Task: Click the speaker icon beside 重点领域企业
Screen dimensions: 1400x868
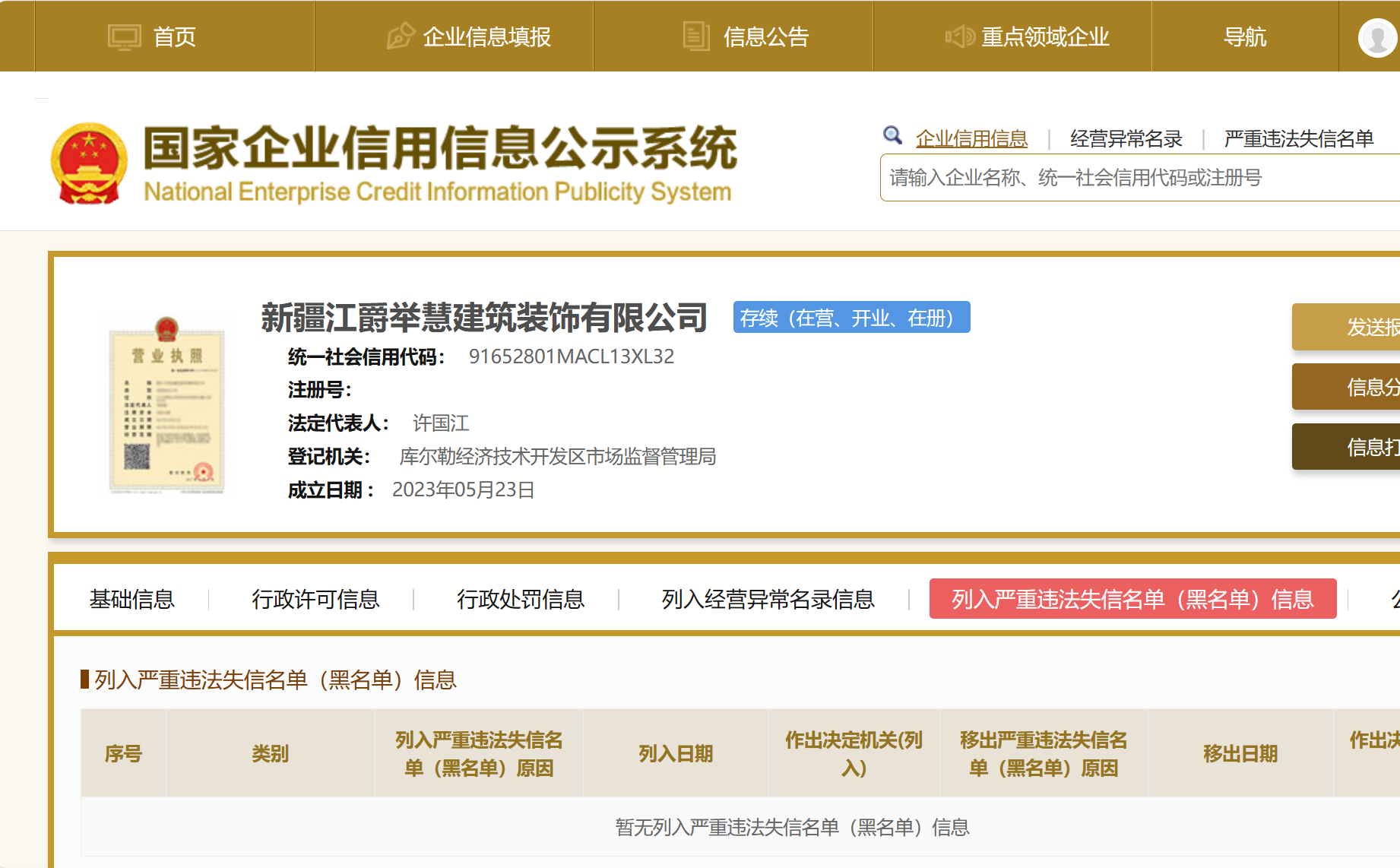Action: tap(960, 36)
